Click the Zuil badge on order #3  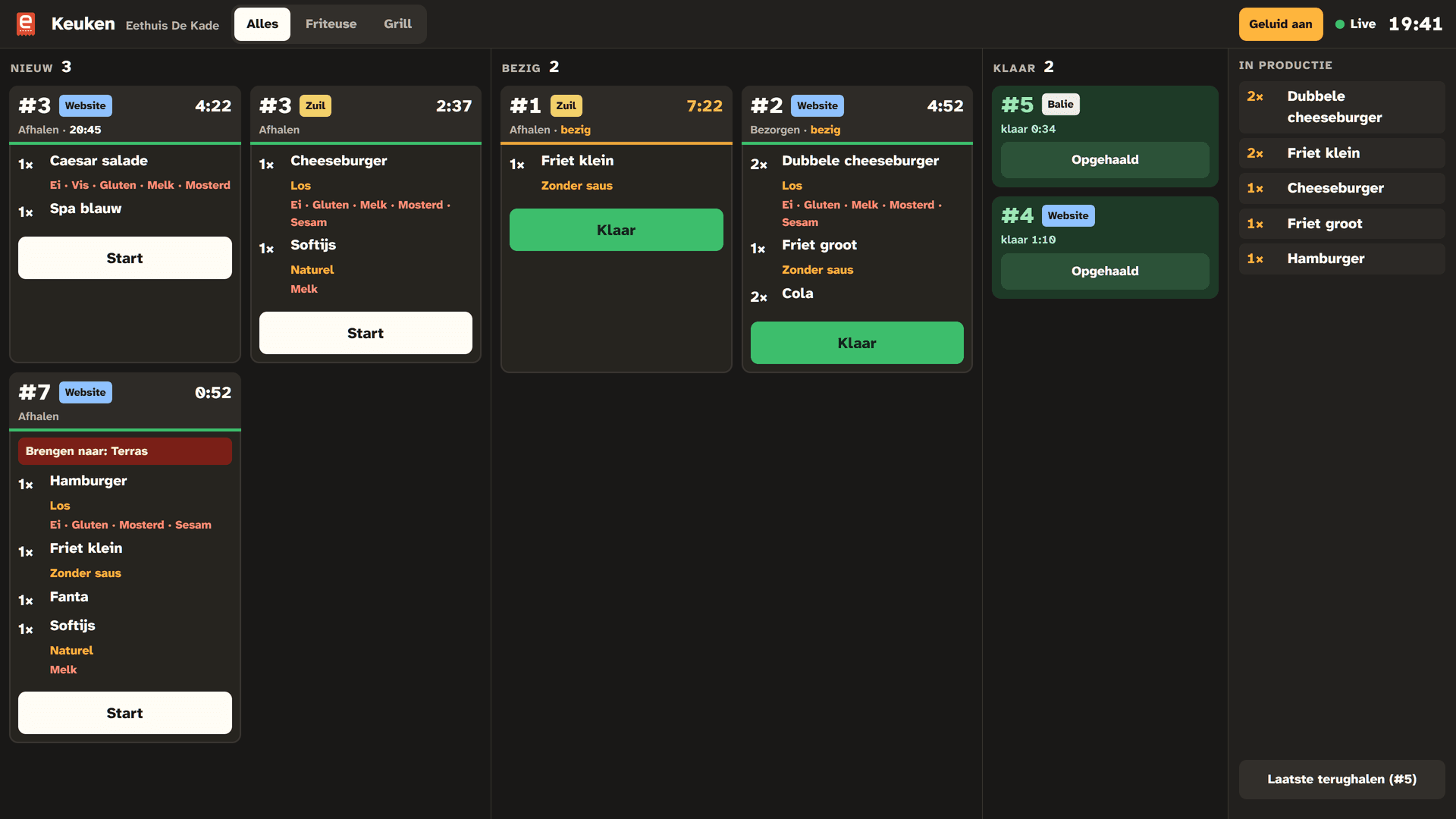tap(315, 105)
